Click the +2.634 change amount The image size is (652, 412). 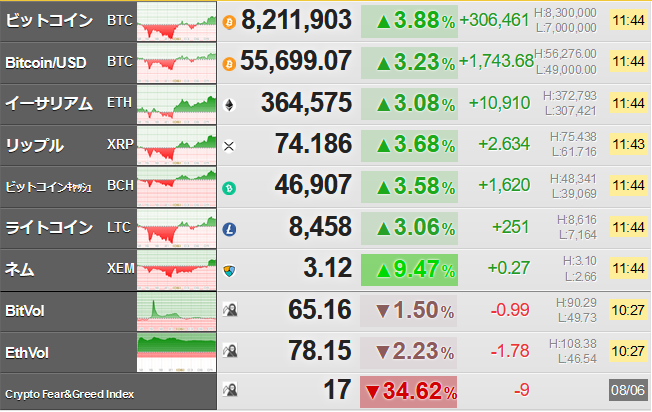[x=504, y=144]
